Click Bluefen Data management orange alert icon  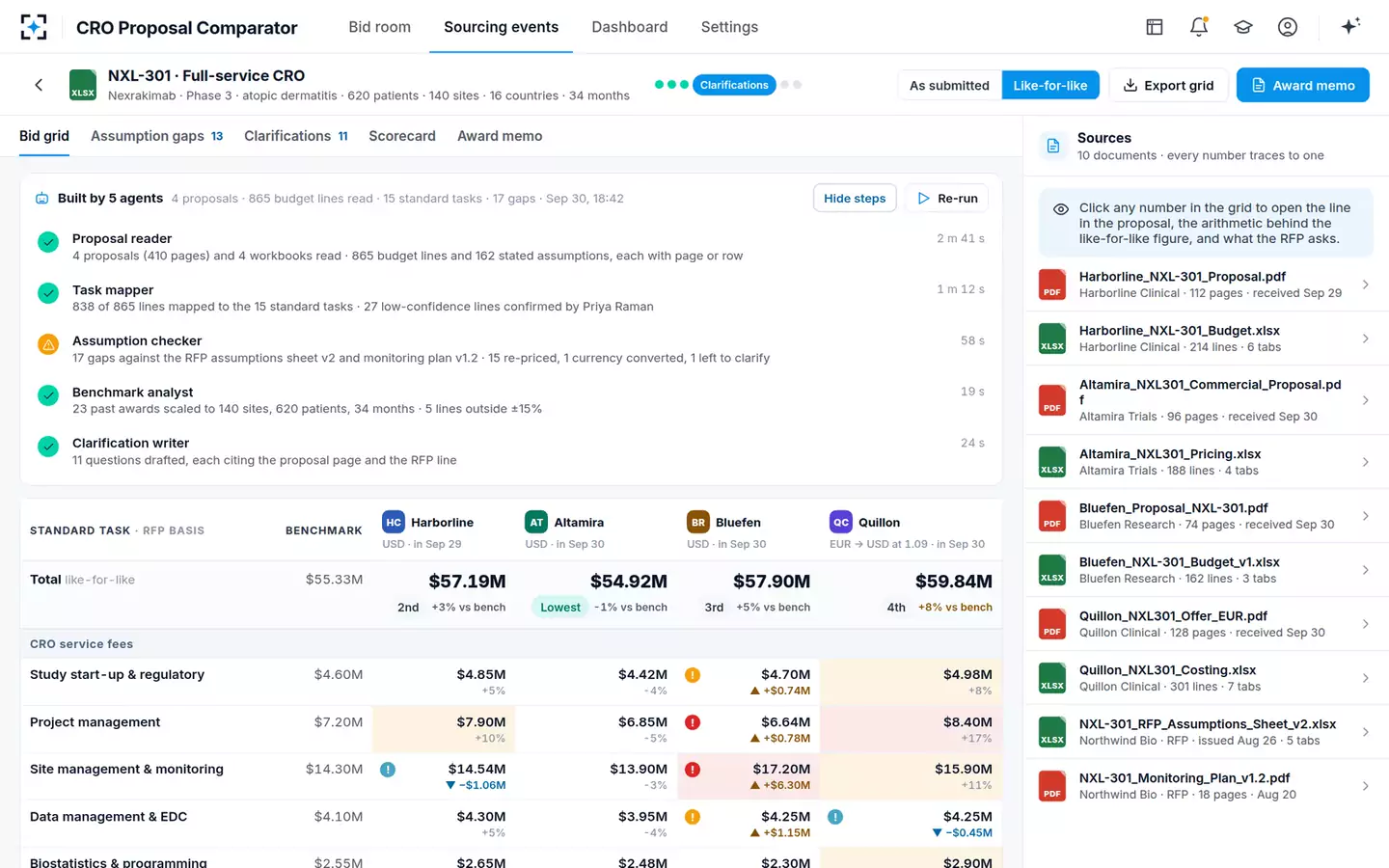pyautogui.click(x=693, y=817)
